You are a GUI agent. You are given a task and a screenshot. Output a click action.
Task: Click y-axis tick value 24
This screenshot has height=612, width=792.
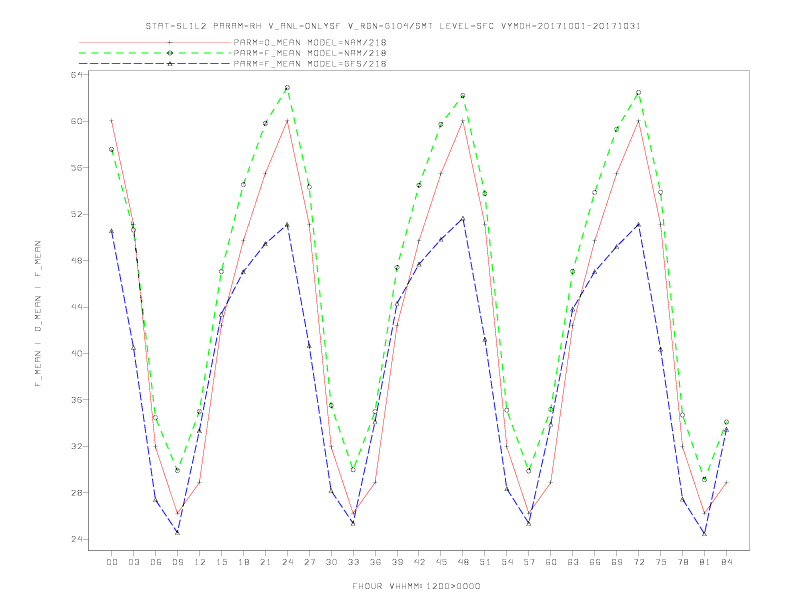pyautogui.click(x=76, y=539)
